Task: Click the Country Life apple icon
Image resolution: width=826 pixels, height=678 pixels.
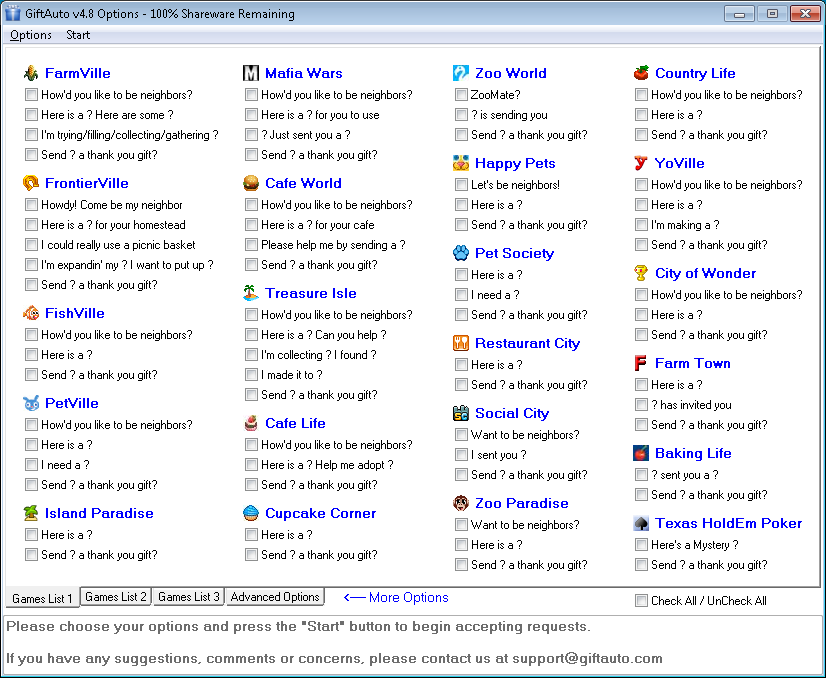Action: click(x=641, y=73)
